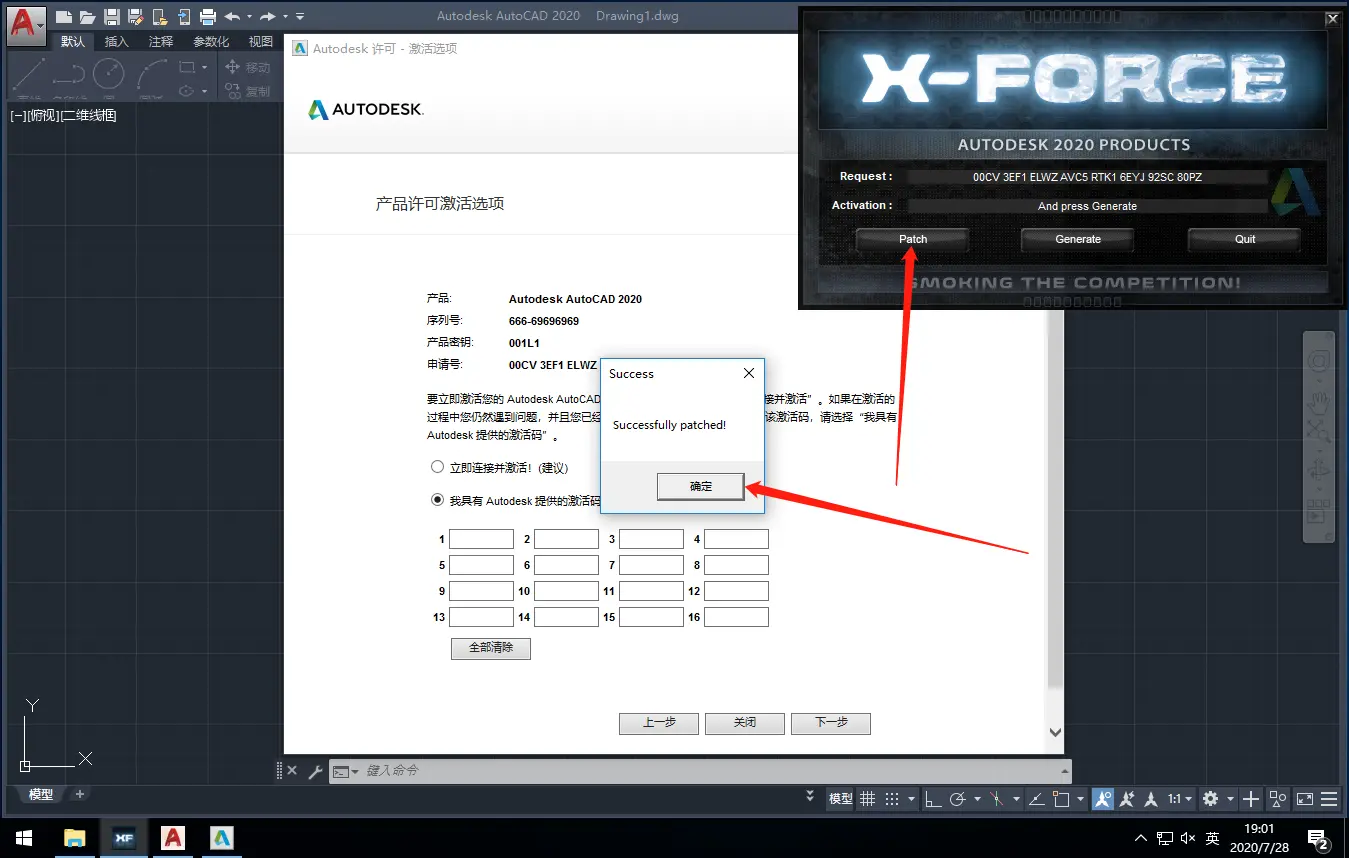The width and height of the screenshot is (1349, 858).
Task: Expand Customize Quick Access Toolbar dropdown
Action: pos(300,17)
